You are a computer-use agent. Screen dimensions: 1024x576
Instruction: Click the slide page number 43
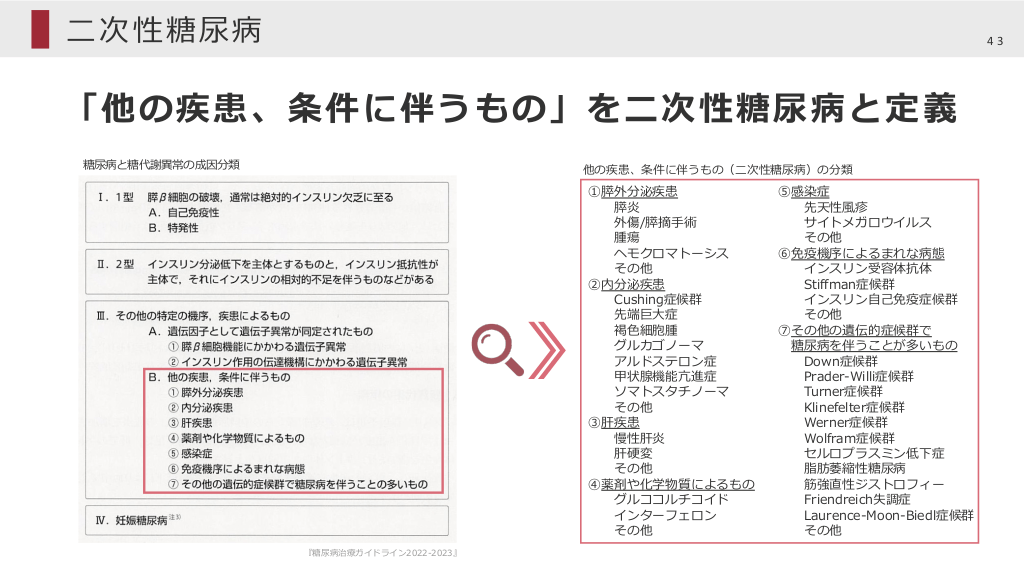995,41
